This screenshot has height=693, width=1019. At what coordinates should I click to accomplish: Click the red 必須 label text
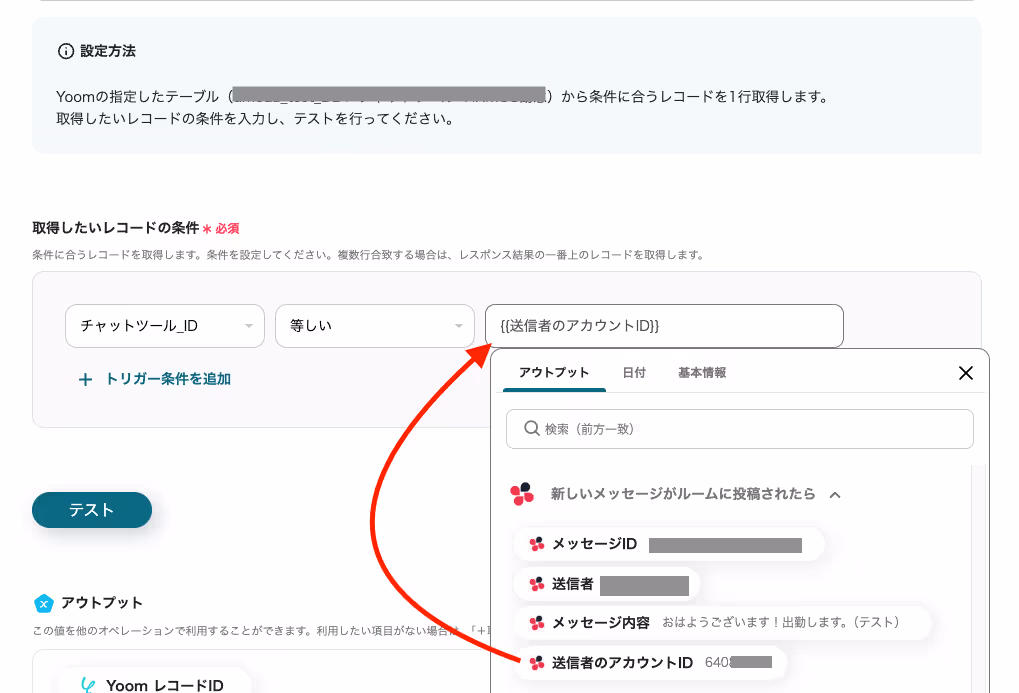click(227, 229)
